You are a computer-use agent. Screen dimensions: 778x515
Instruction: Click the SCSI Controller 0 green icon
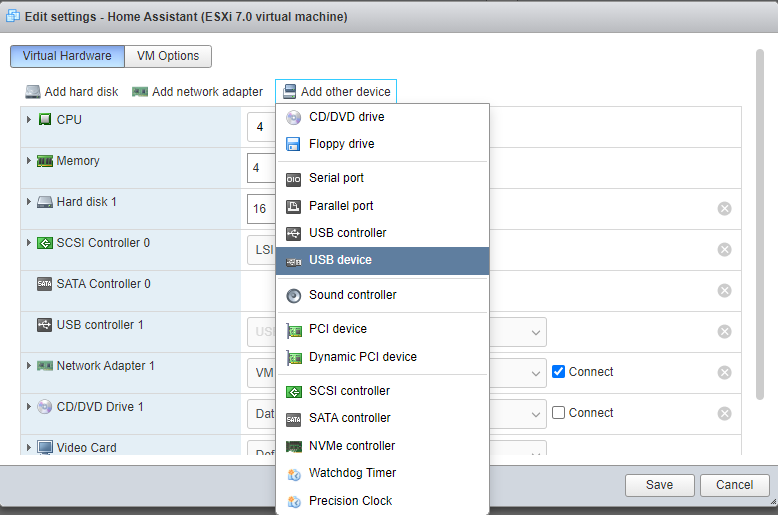pyautogui.click(x=45, y=243)
